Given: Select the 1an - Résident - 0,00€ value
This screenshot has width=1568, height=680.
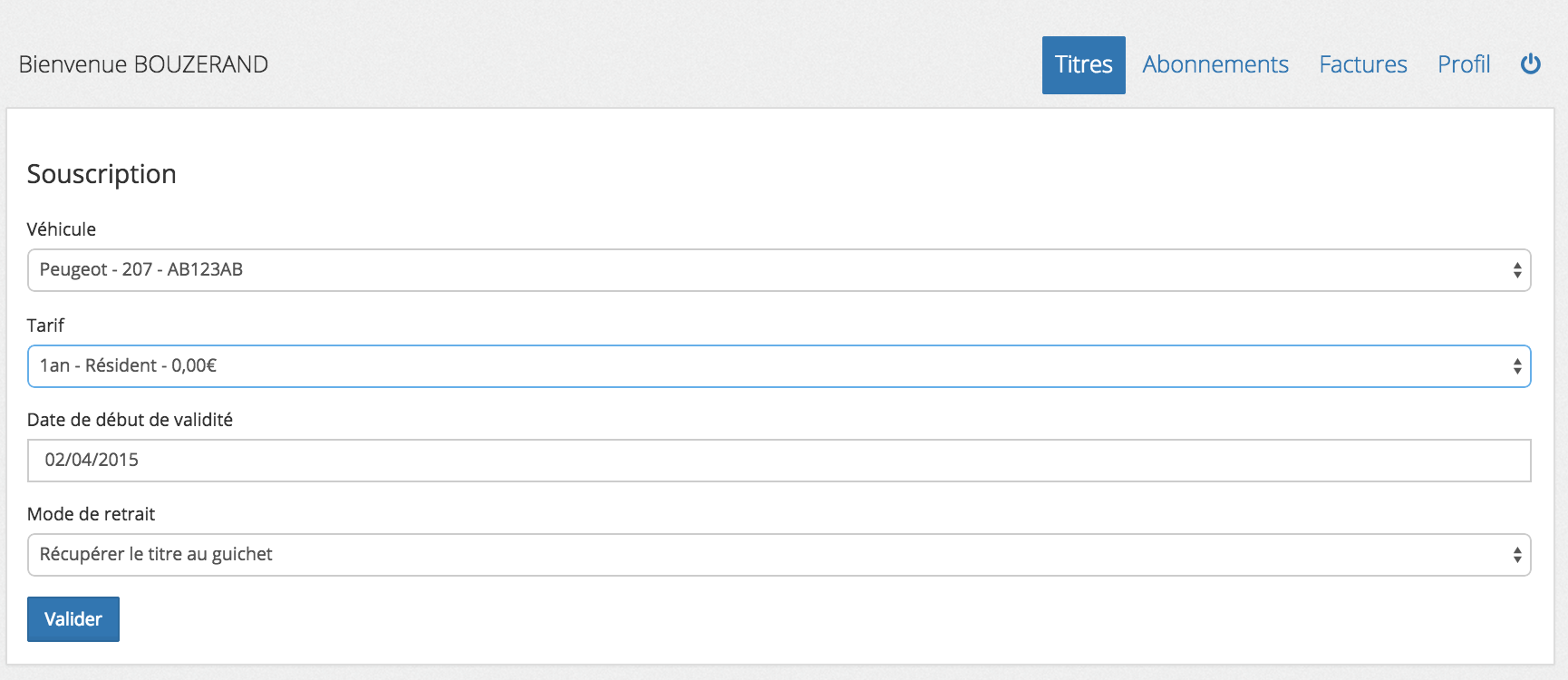Looking at the screenshot, I should coord(128,365).
